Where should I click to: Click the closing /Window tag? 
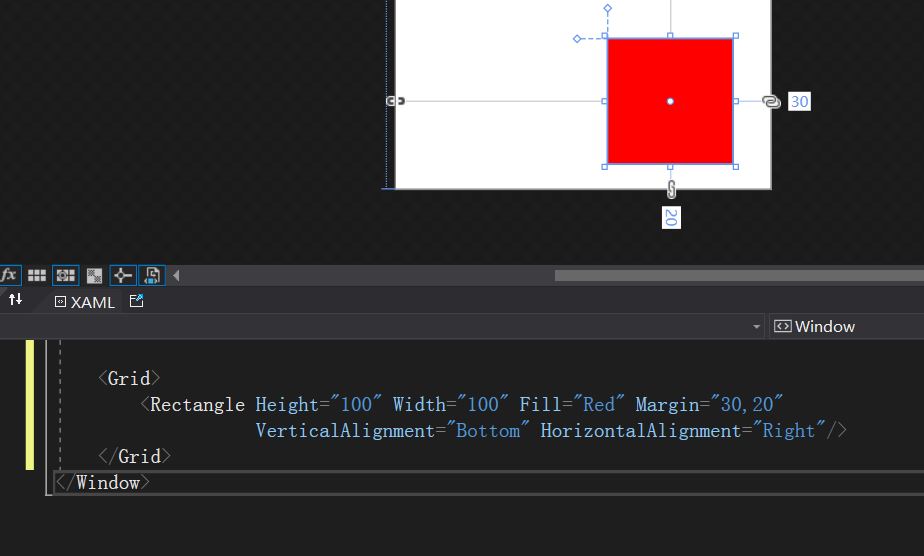tap(103, 483)
